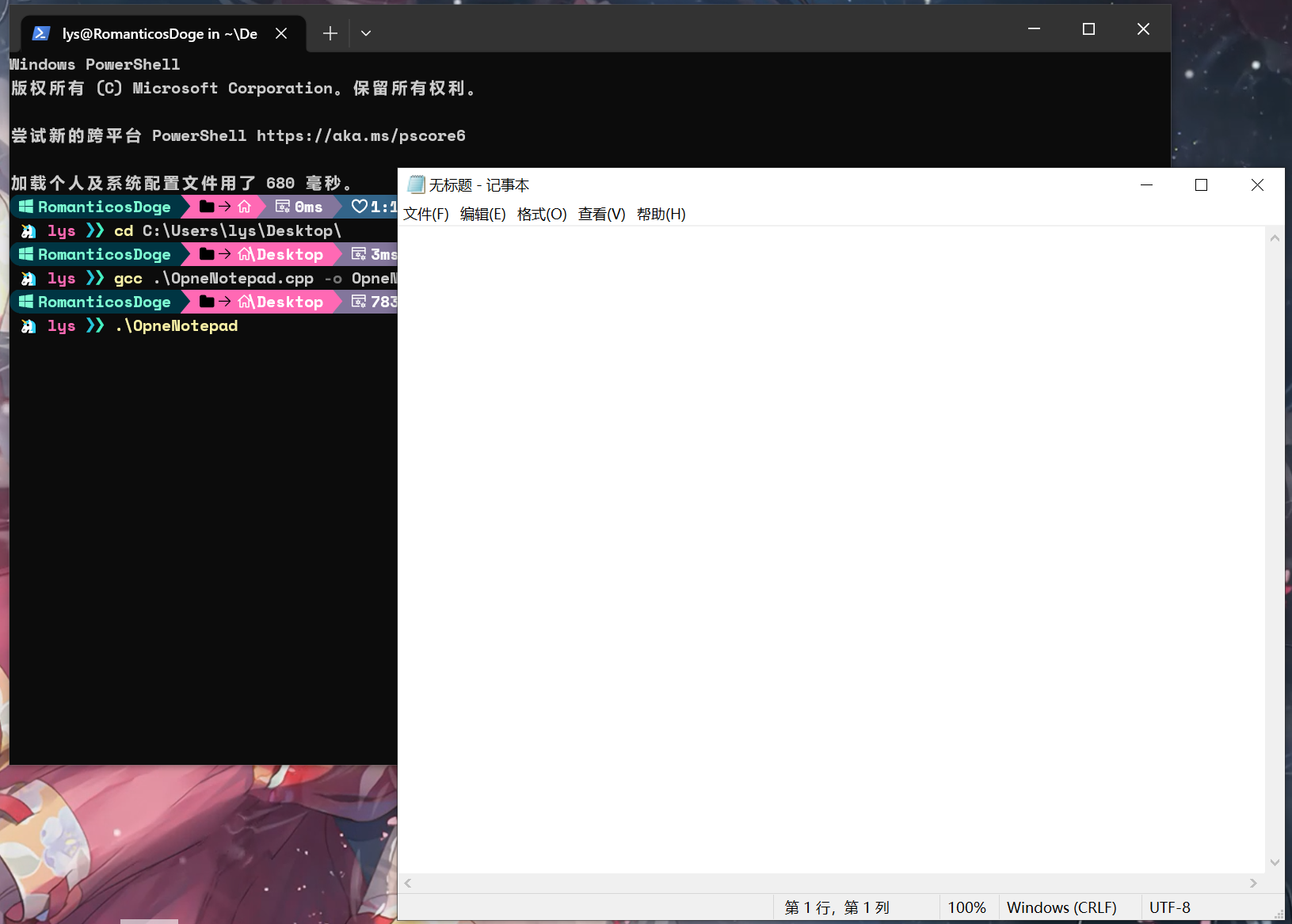Close the Windows Terminal window

(1143, 29)
